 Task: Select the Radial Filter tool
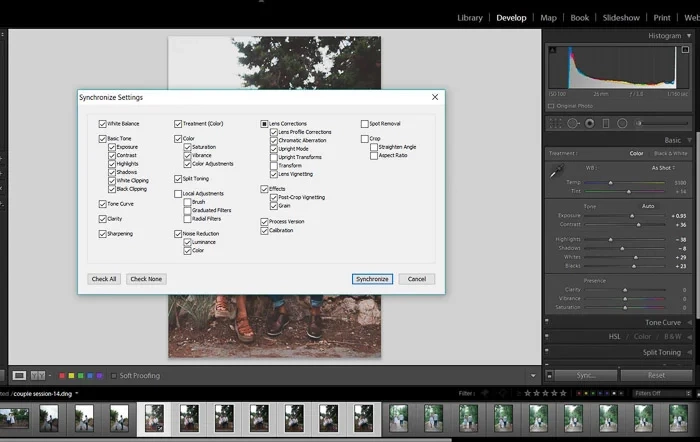click(622, 123)
